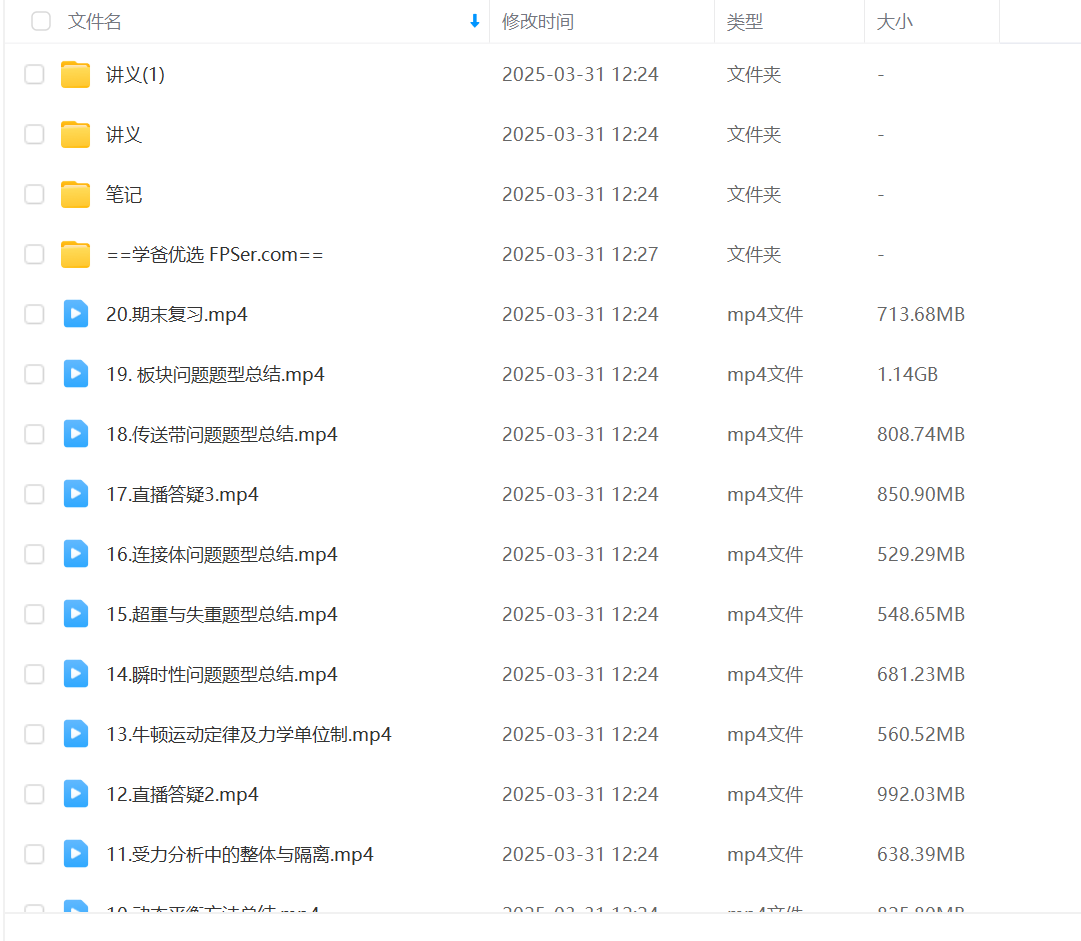This screenshot has width=1081, height=941.
Task: Open file name 14.瞬时性问题题型总结.mp4
Action: point(221,674)
